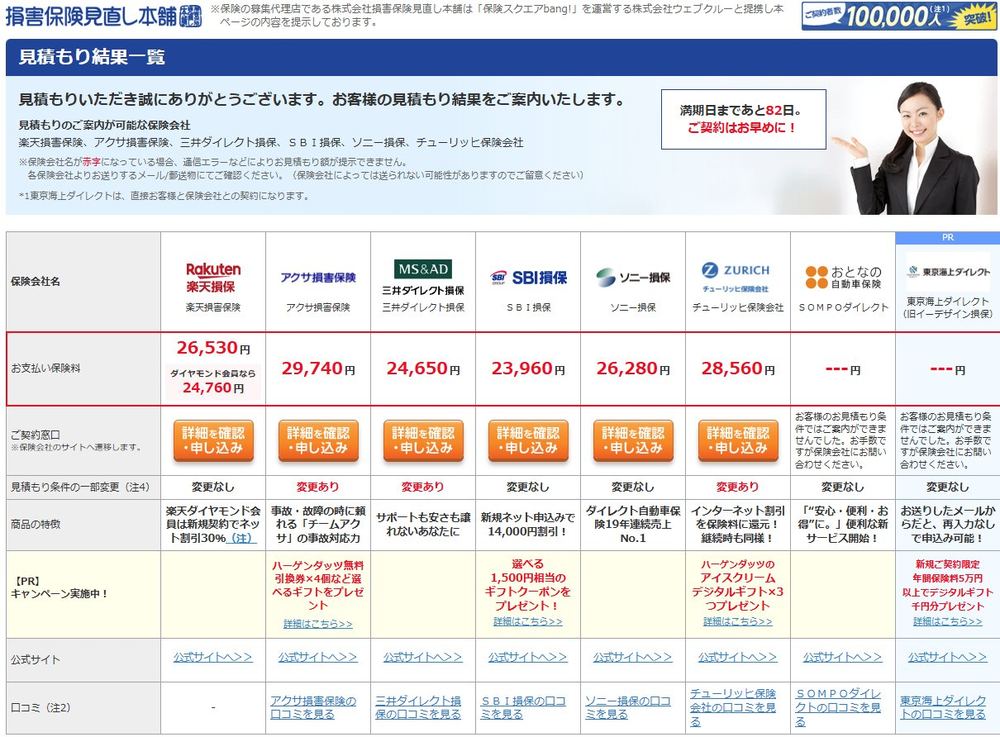Click the 東京海上ダイレクト logo
Viewport: 1000px width, 737px height.
948,272
